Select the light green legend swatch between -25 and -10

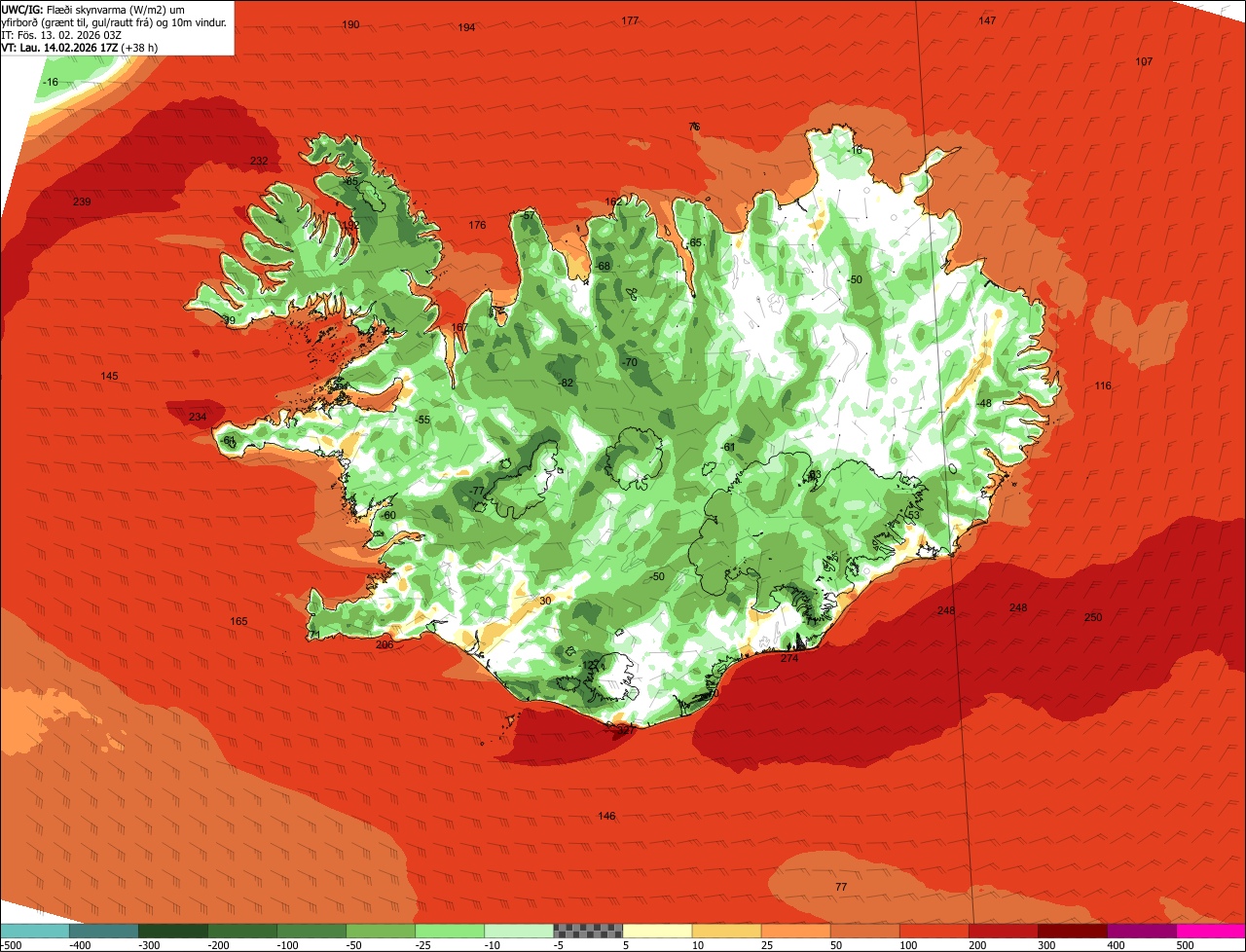[x=450, y=931]
